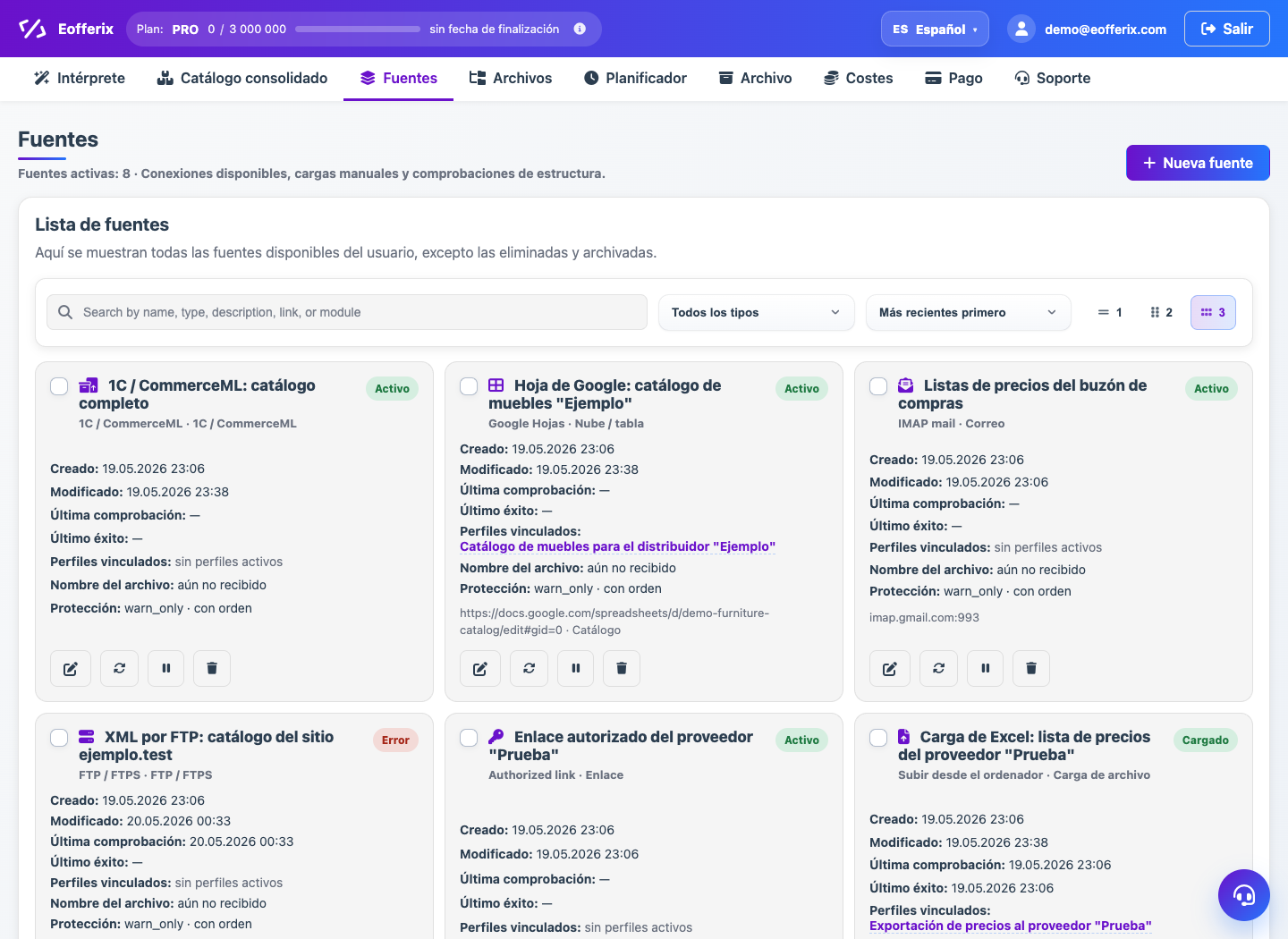This screenshot has width=1288, height=939.
Task: Click the key icon on Enlace autorizado card
Action: 496,737
